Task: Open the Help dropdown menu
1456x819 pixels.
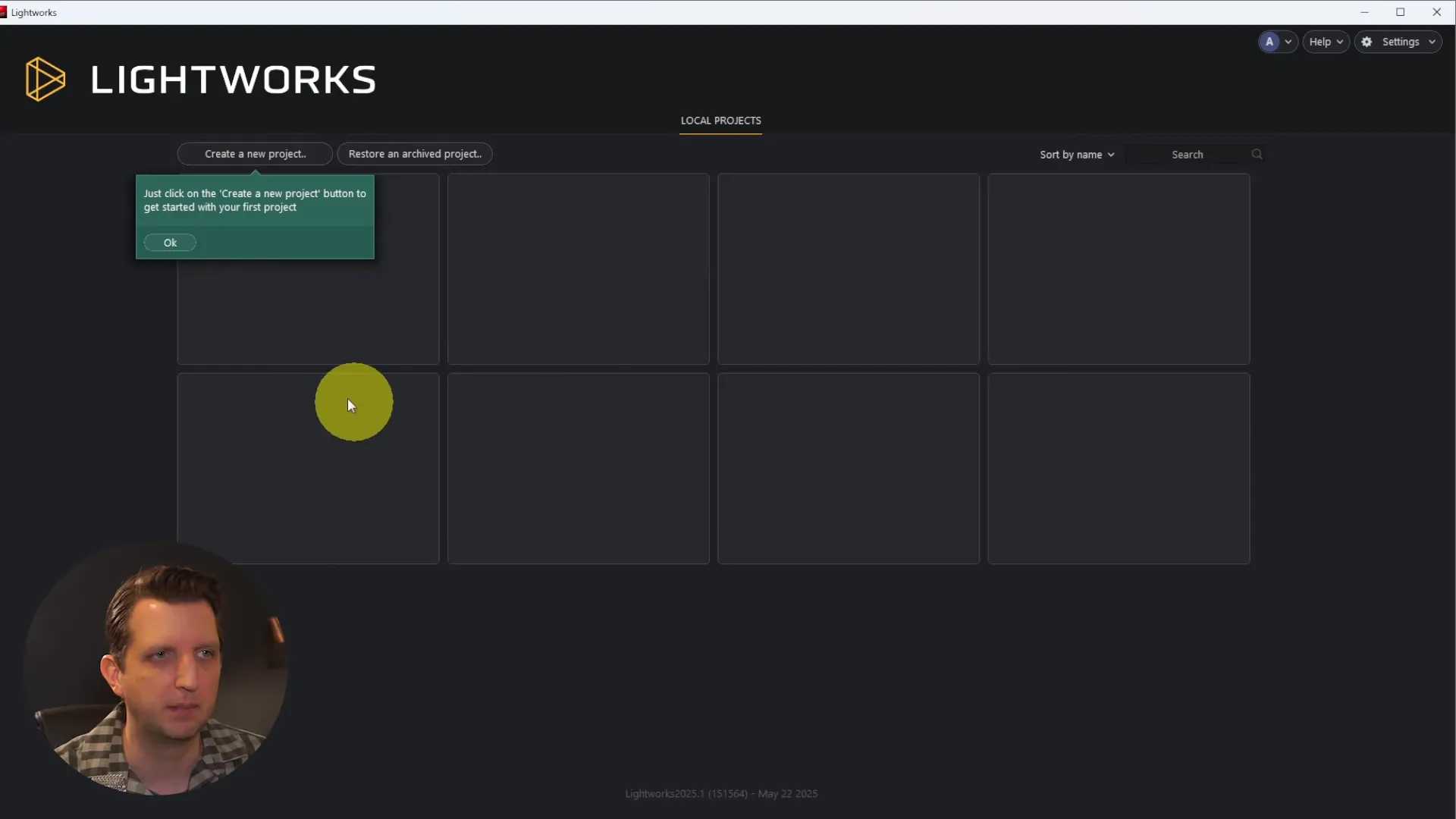Action: (1325, 42)
